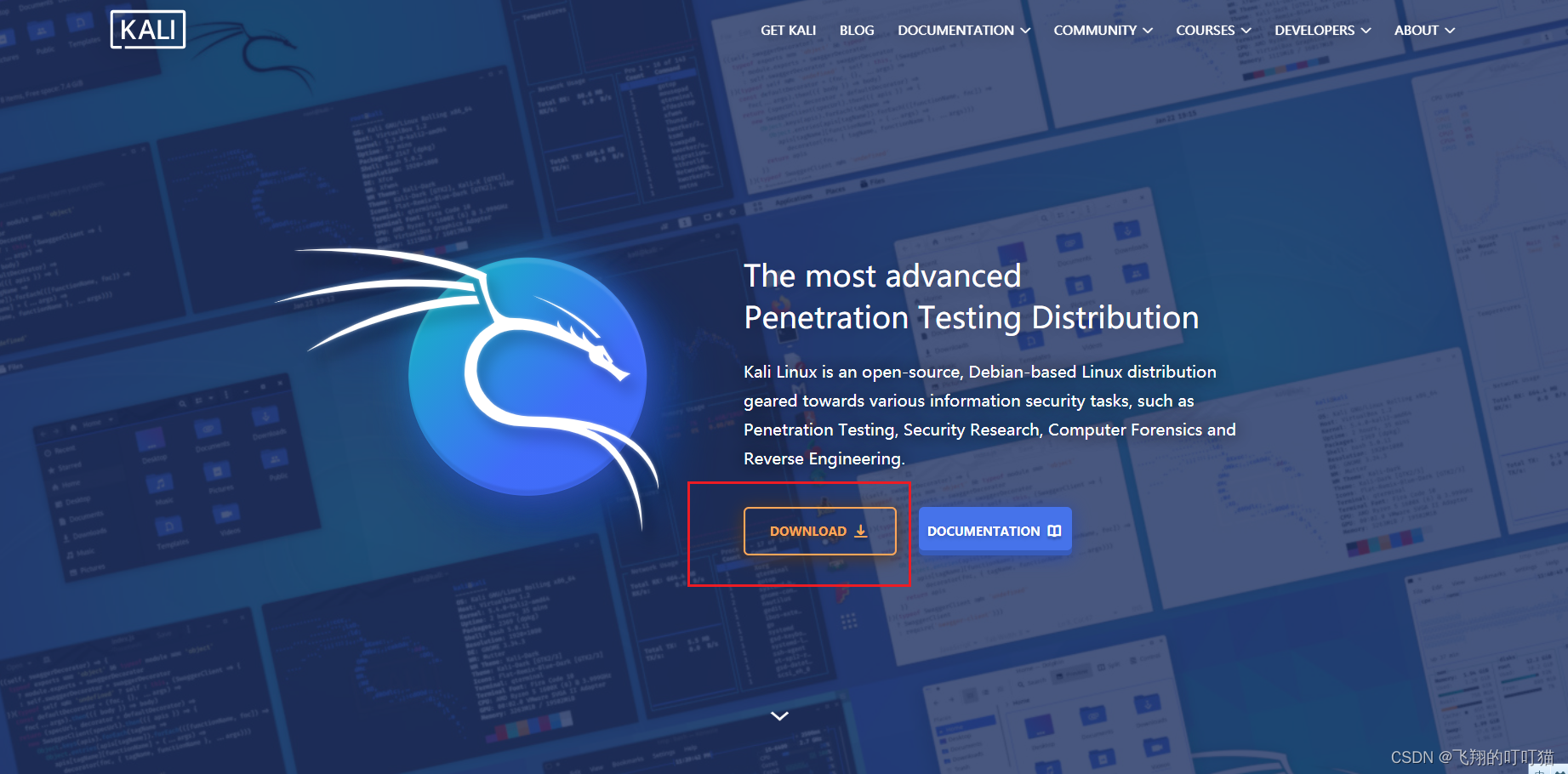Image resolution: width=1568 pixels, height=774 pixels.
Task: Go to the BLOG page
Action: [857, 31]
